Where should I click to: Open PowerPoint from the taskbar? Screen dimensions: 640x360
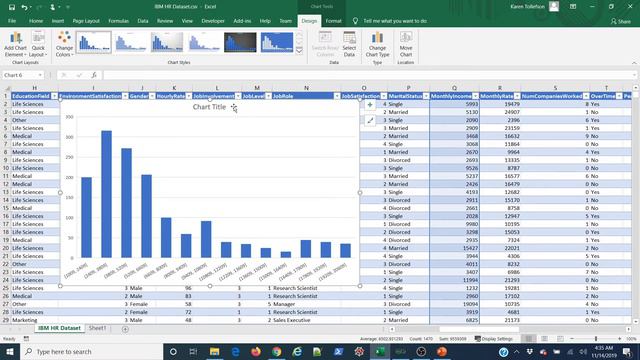click(x=442, y=351)
